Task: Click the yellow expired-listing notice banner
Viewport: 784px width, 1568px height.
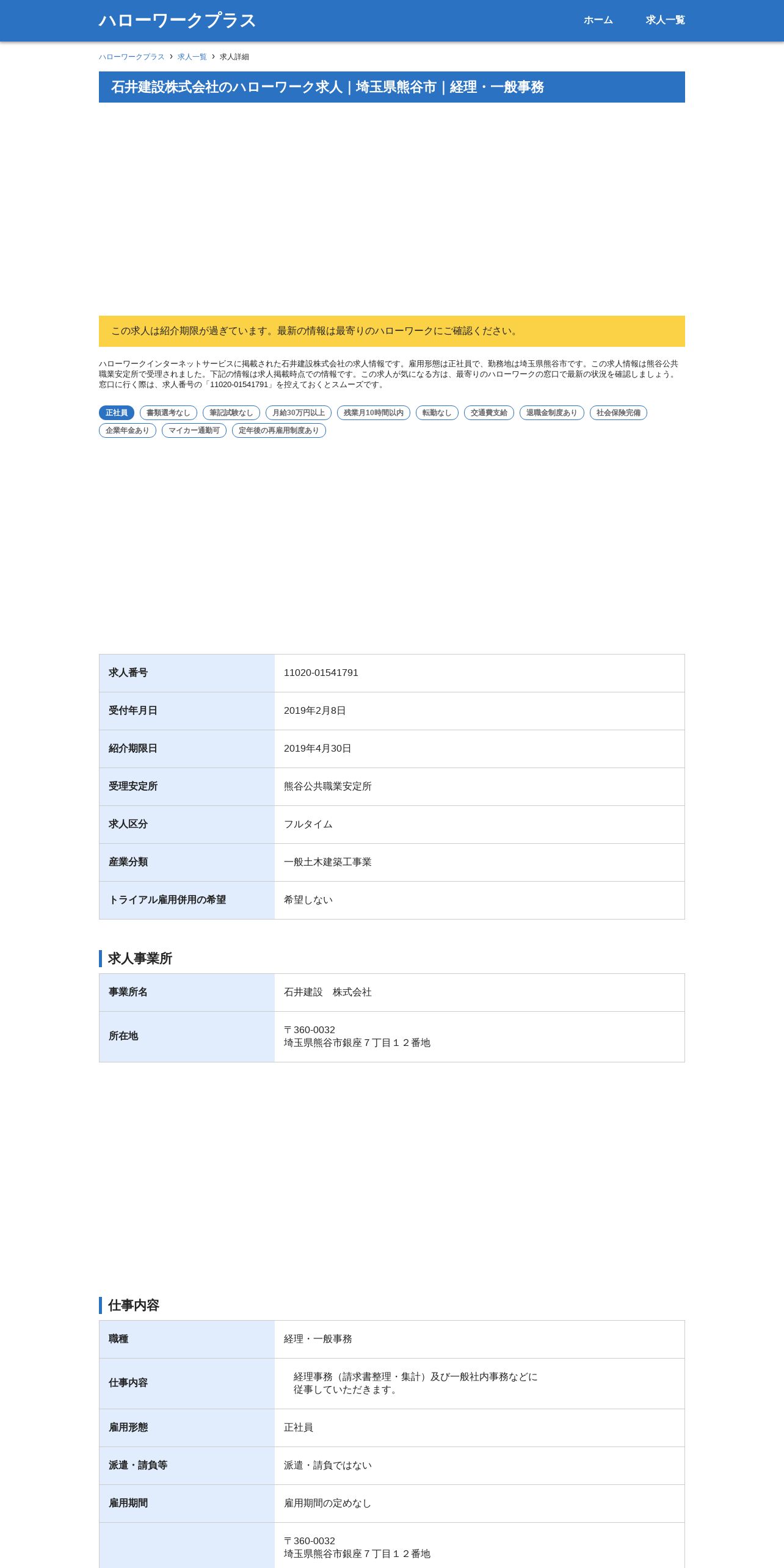Action: point(392,331)
